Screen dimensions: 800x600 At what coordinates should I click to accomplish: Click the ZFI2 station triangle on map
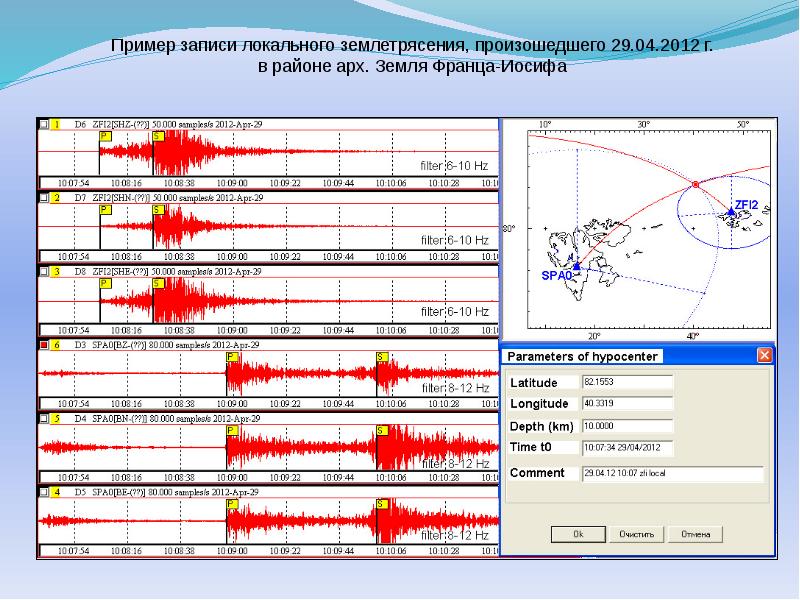coord(731,211)
